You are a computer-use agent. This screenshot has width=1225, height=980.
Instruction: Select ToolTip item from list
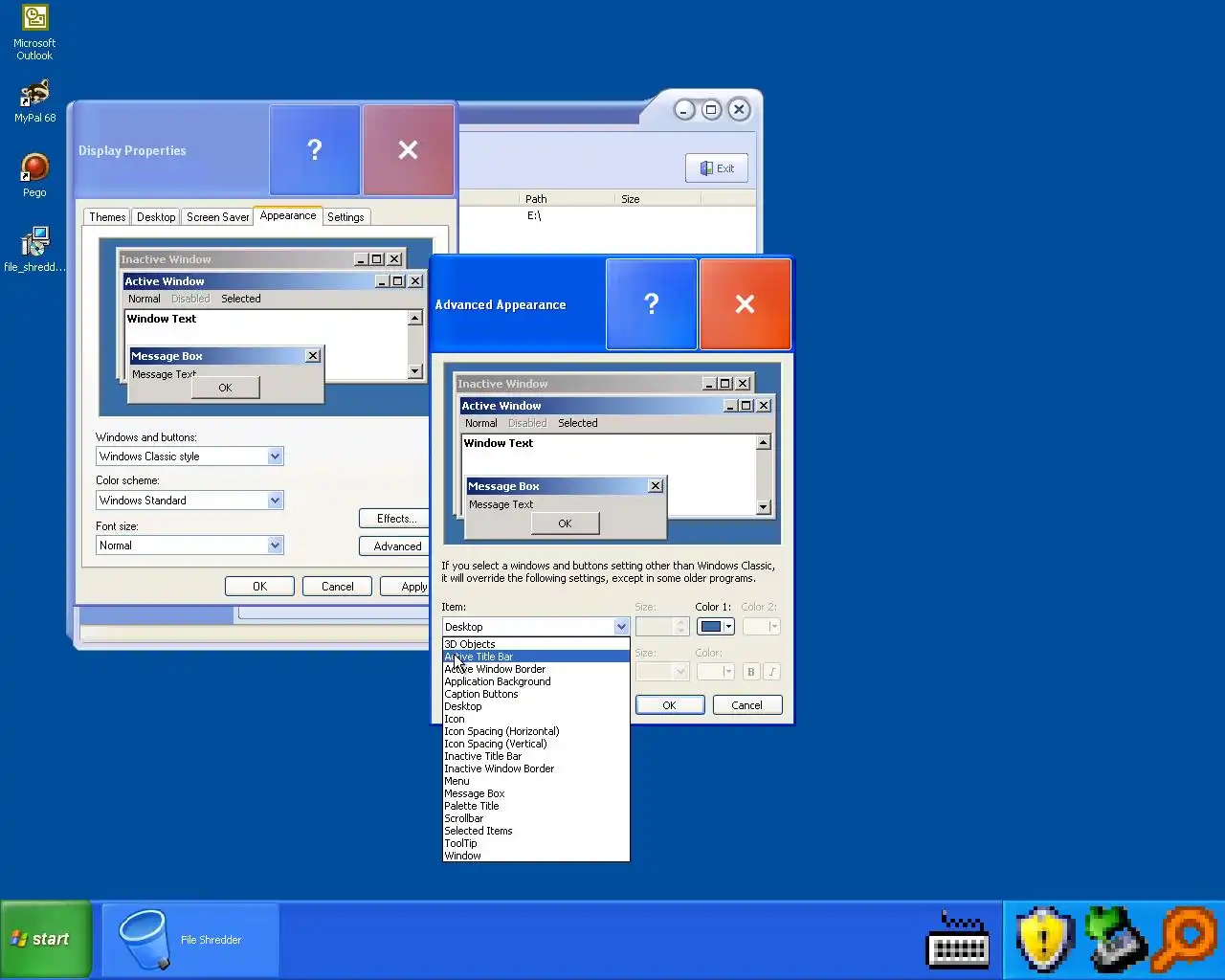536,843
